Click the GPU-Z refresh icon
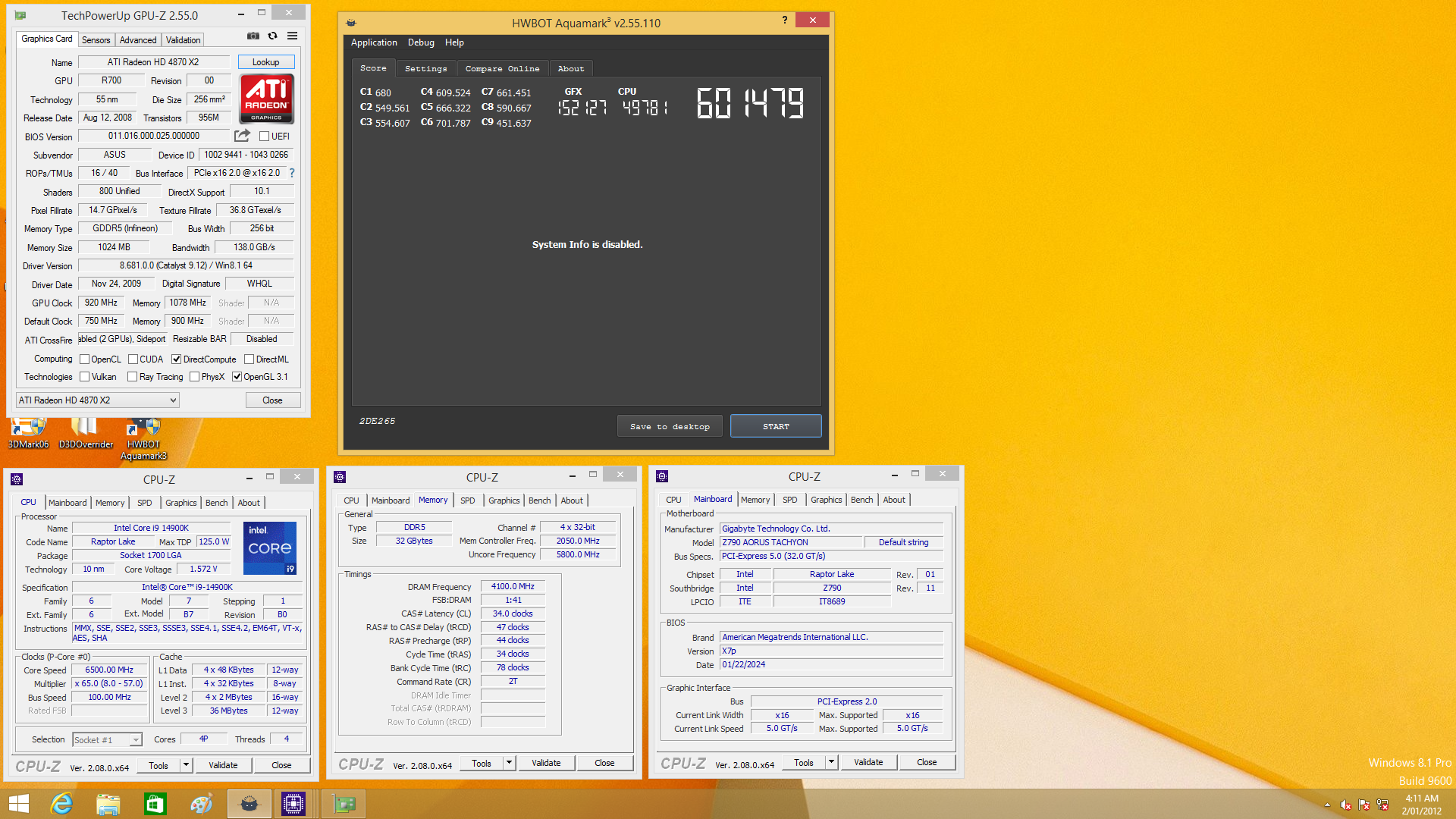 (273, 36)
